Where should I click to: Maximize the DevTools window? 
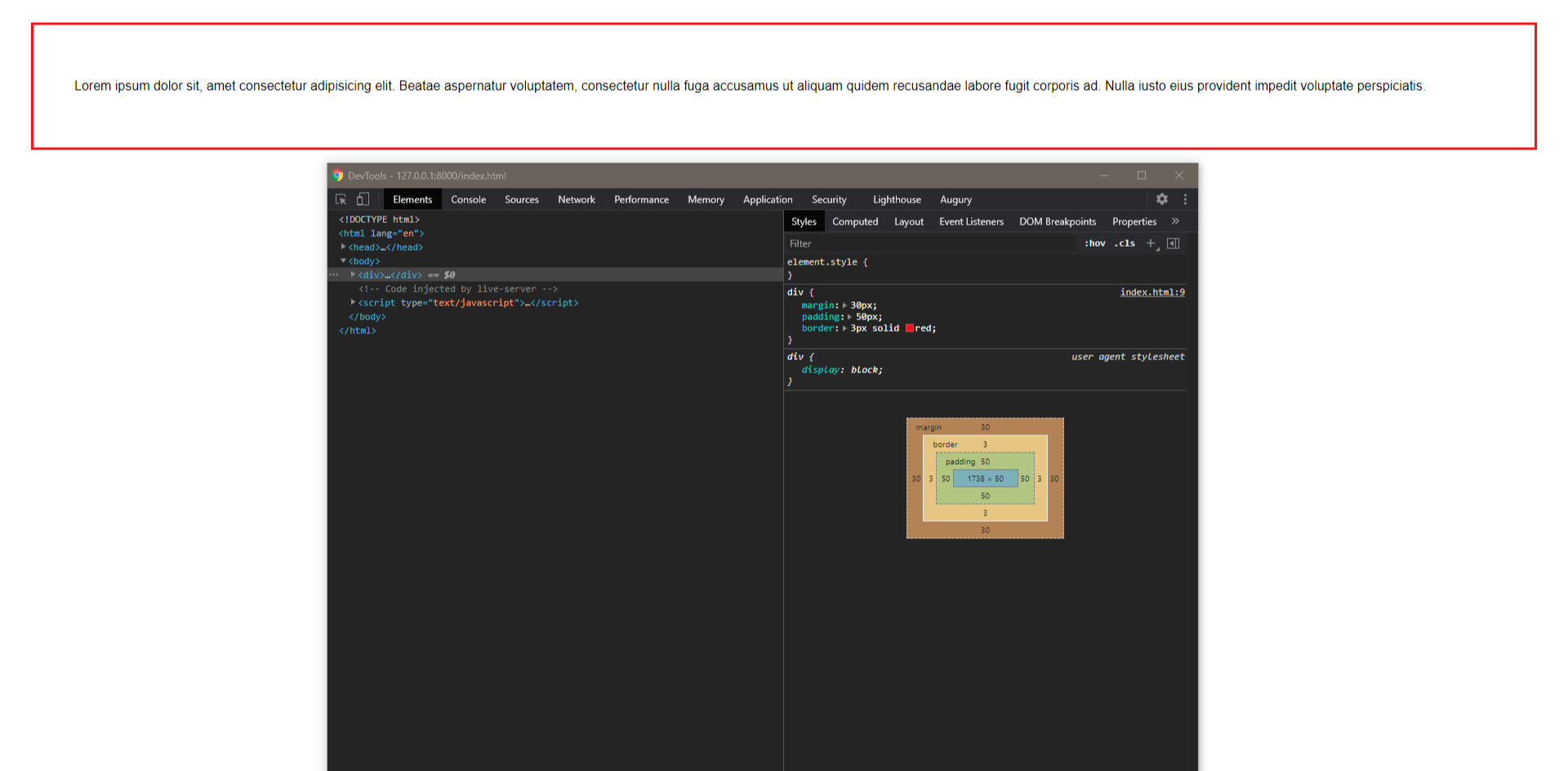coord(1142,176)
